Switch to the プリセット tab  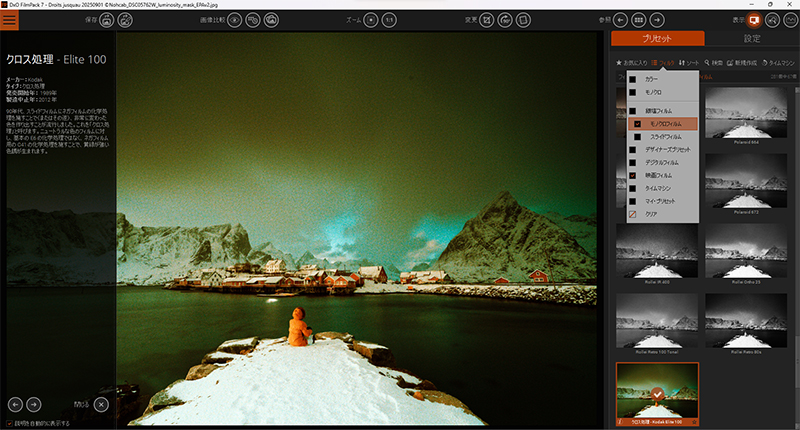pos(658,38)
